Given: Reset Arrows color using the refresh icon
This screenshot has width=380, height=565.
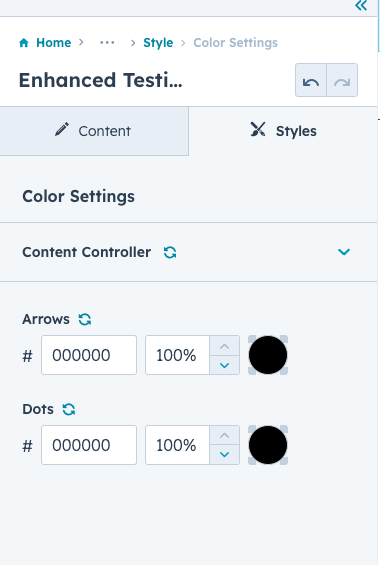Looking at the screenshot, I should 85,319.
